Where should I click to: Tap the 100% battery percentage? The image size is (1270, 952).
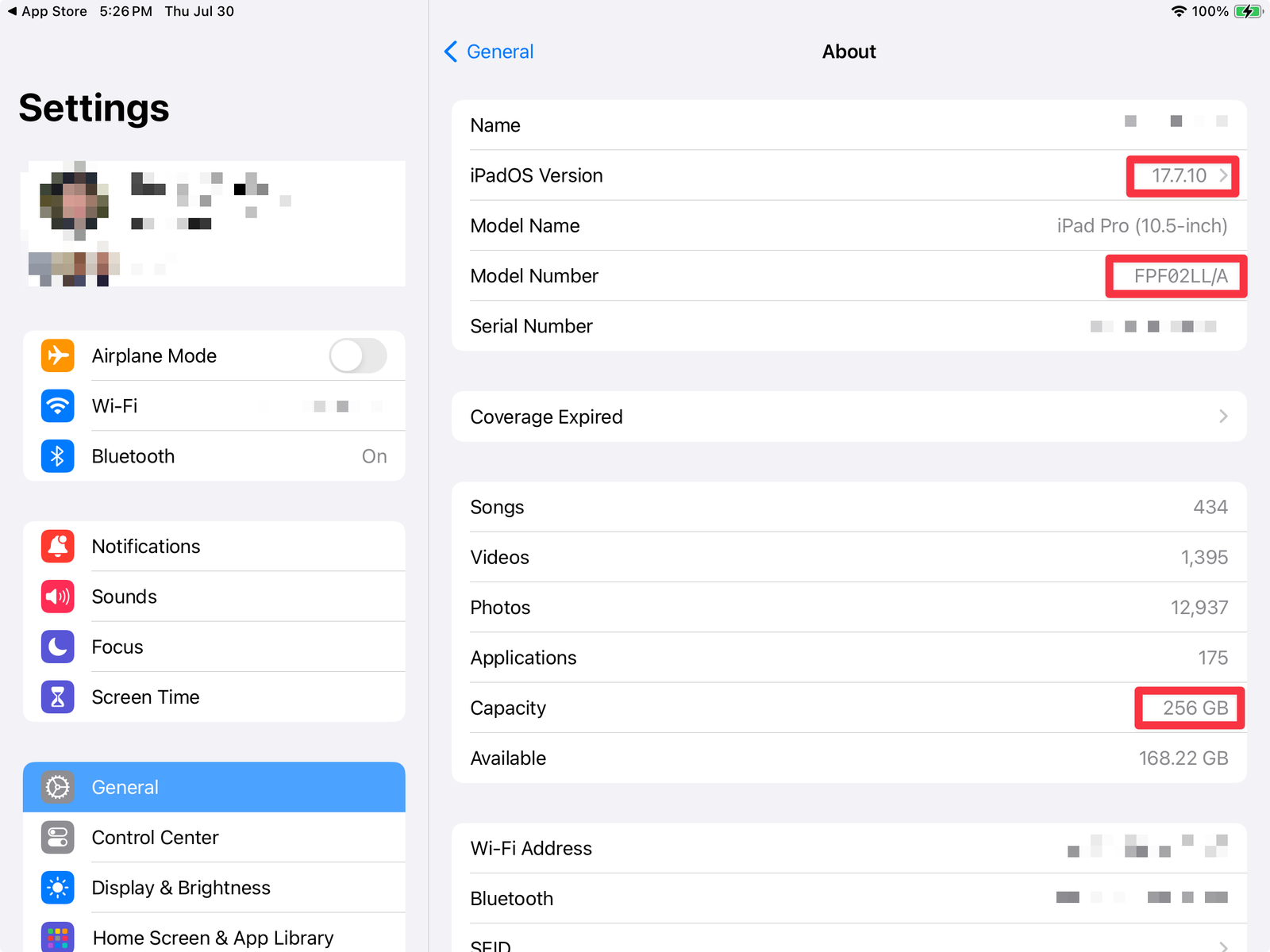pos(1210,11)
